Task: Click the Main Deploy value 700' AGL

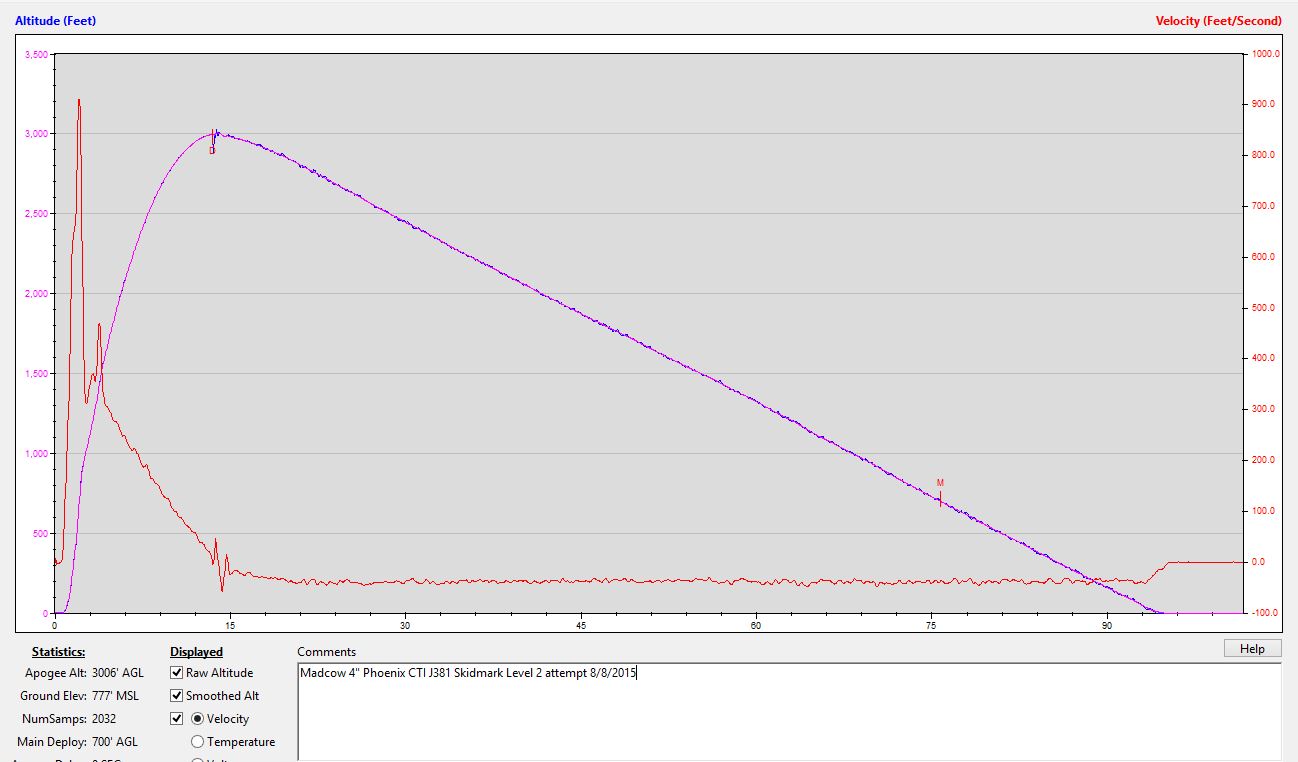Action: (114, 742)
